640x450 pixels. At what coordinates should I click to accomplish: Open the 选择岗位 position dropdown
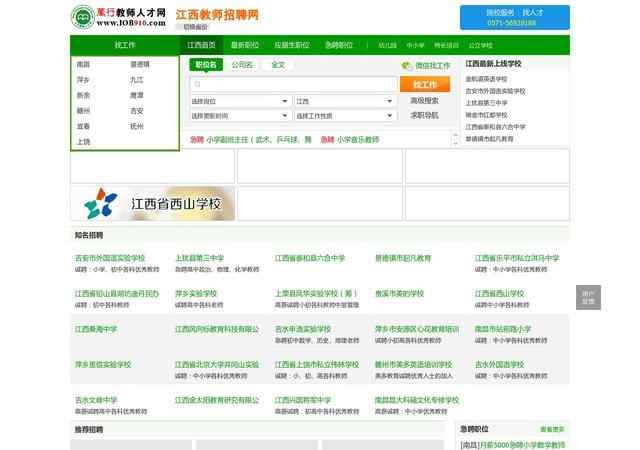tap(240, 101)
